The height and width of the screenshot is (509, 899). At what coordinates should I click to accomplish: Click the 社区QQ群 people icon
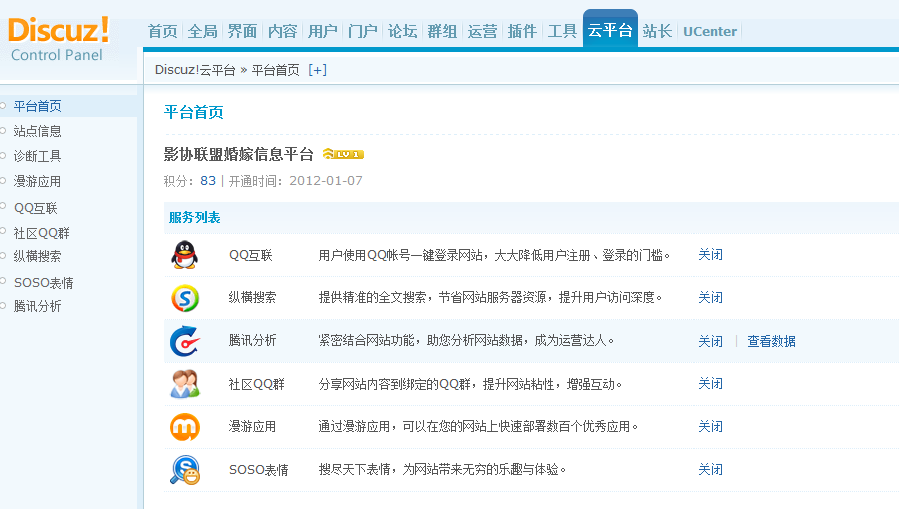[185, 384]
